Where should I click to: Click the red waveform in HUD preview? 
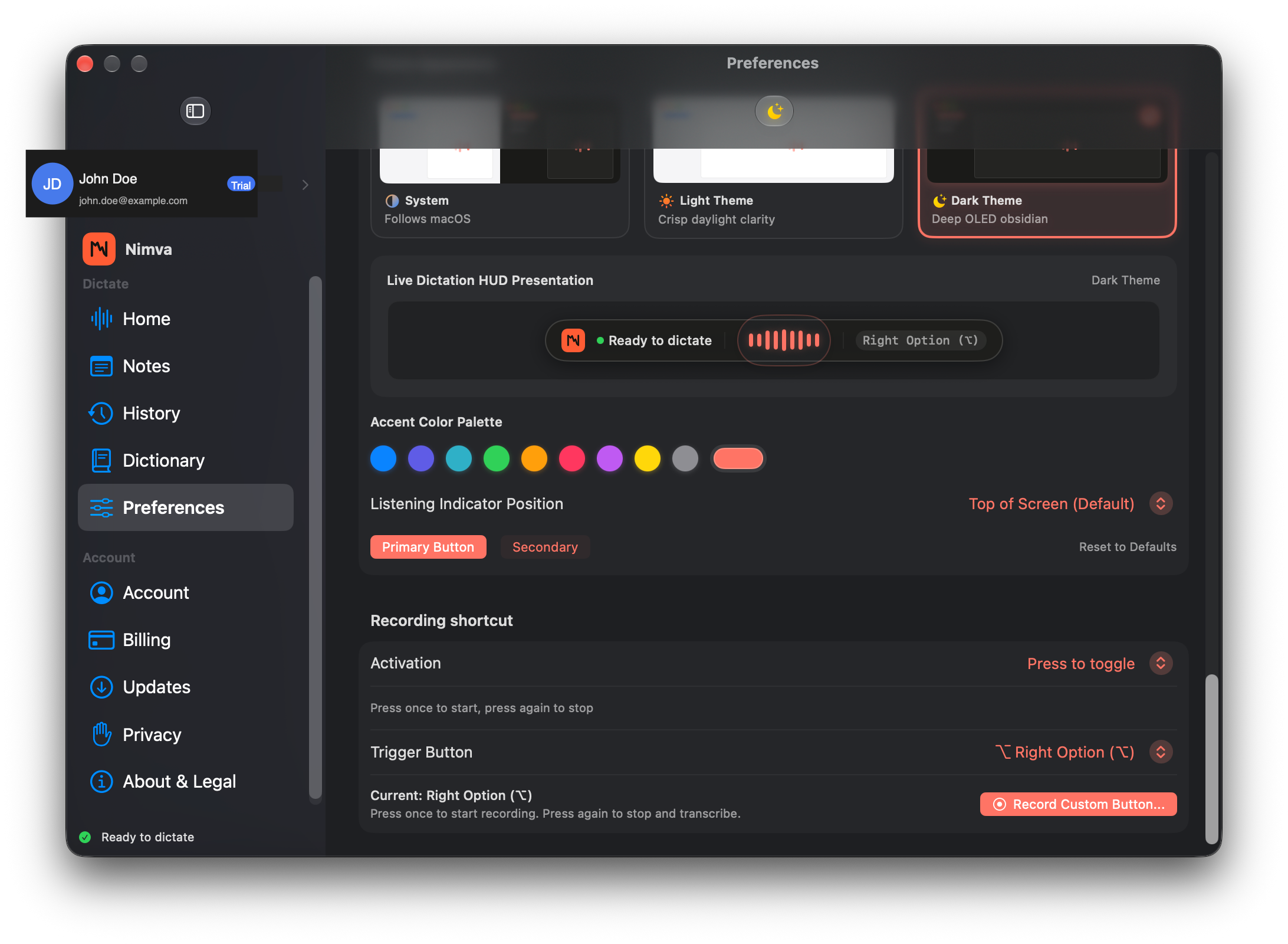784,340
